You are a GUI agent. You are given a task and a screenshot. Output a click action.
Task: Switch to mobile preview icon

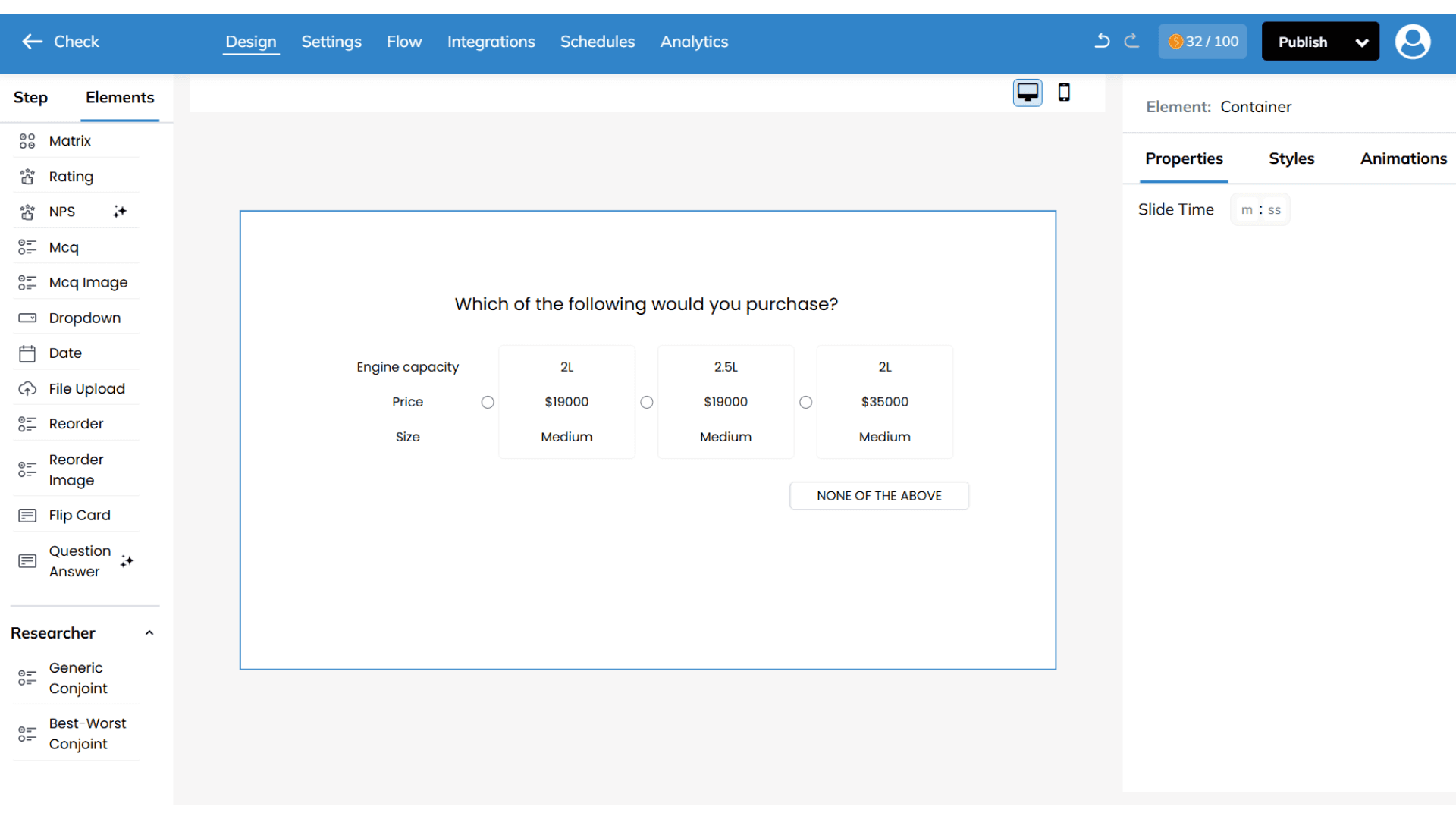coord(1064,93)
